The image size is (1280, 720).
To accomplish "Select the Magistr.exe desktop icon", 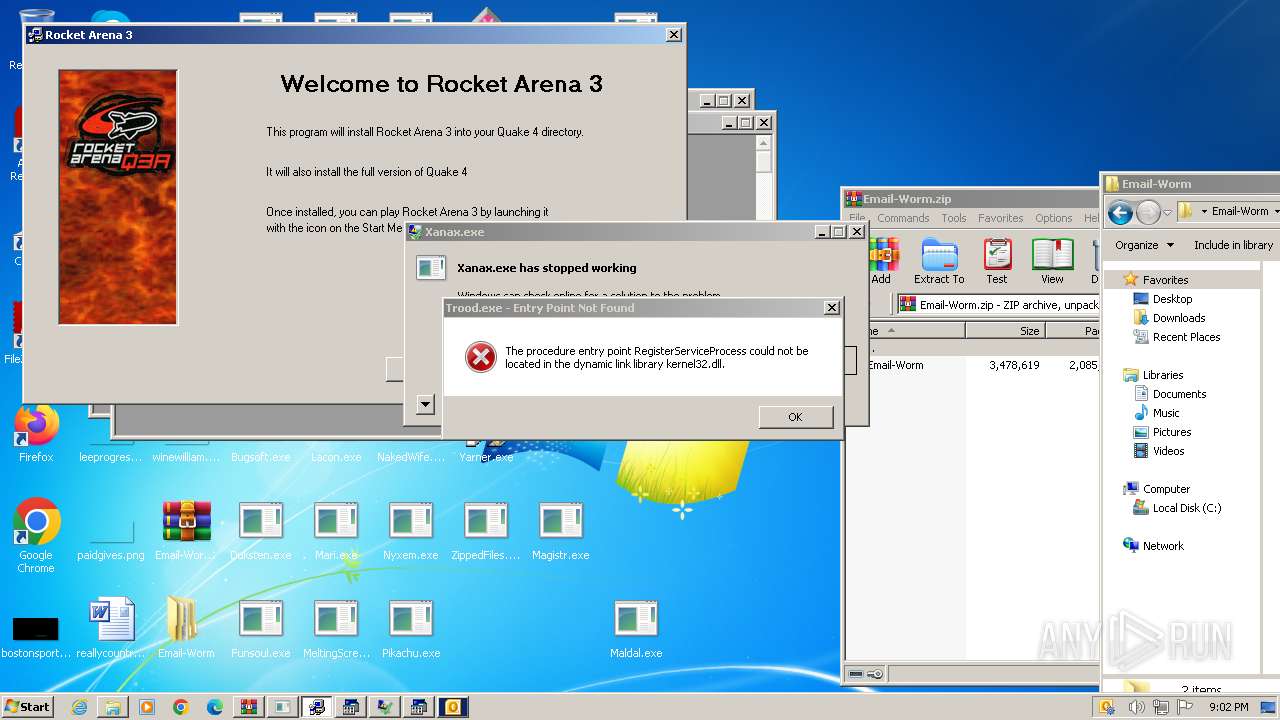I will [x=560, y=531].
